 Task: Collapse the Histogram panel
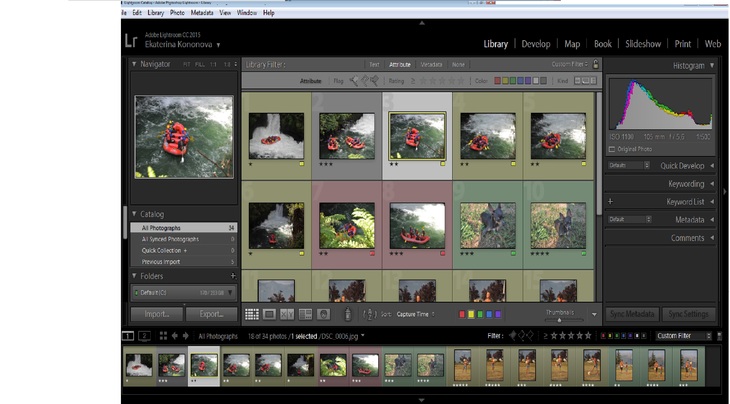pos(712,66)
